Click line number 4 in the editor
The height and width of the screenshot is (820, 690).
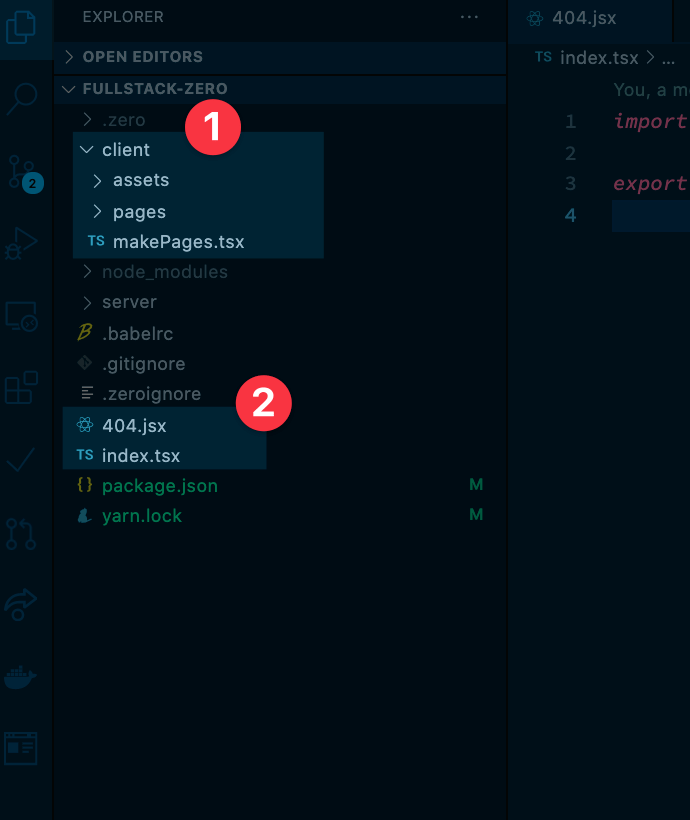(x=570, y=214)
